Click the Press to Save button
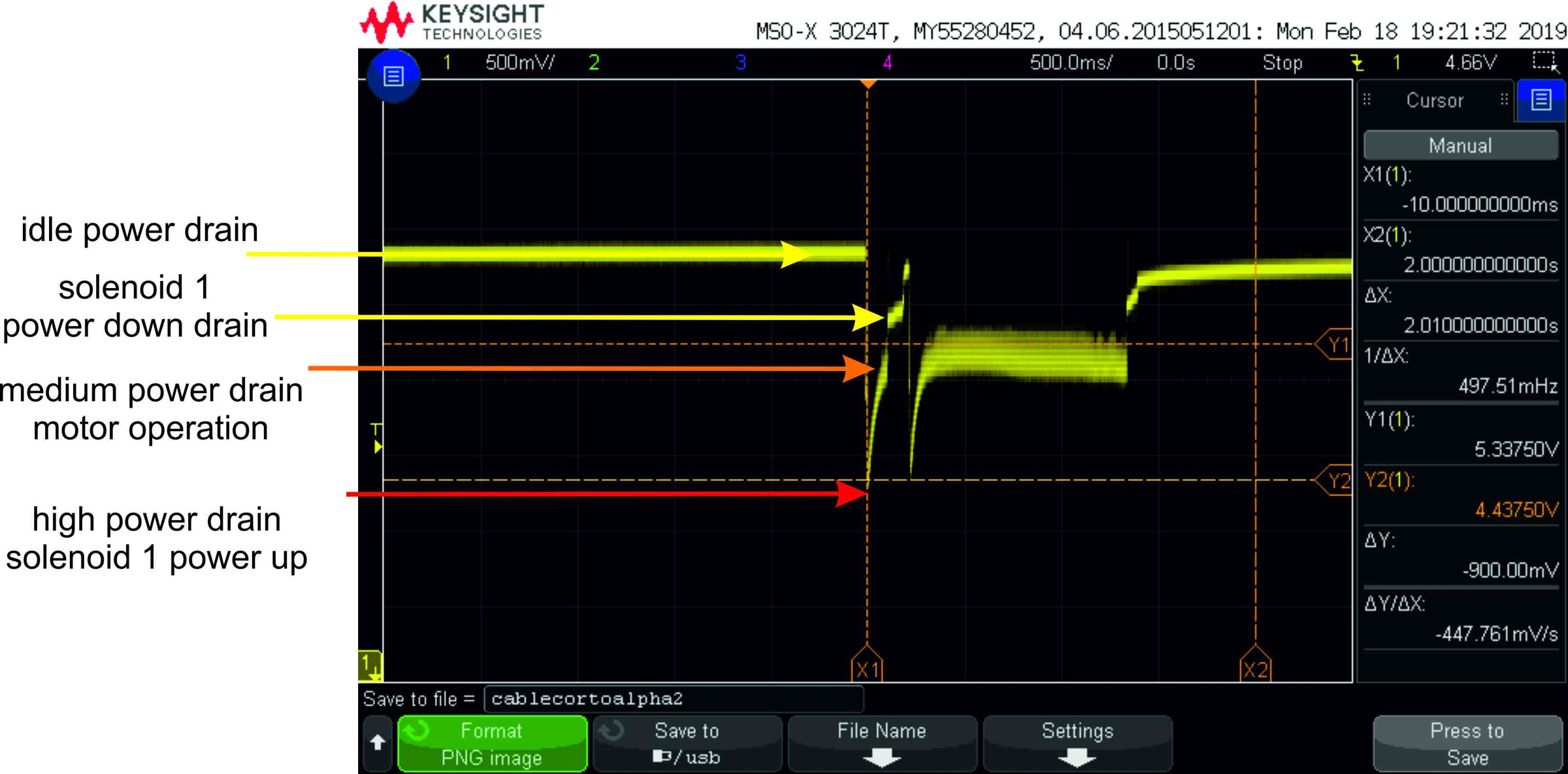The height and width of the screenshot is (774, 1568). (x=1467, y=743)
